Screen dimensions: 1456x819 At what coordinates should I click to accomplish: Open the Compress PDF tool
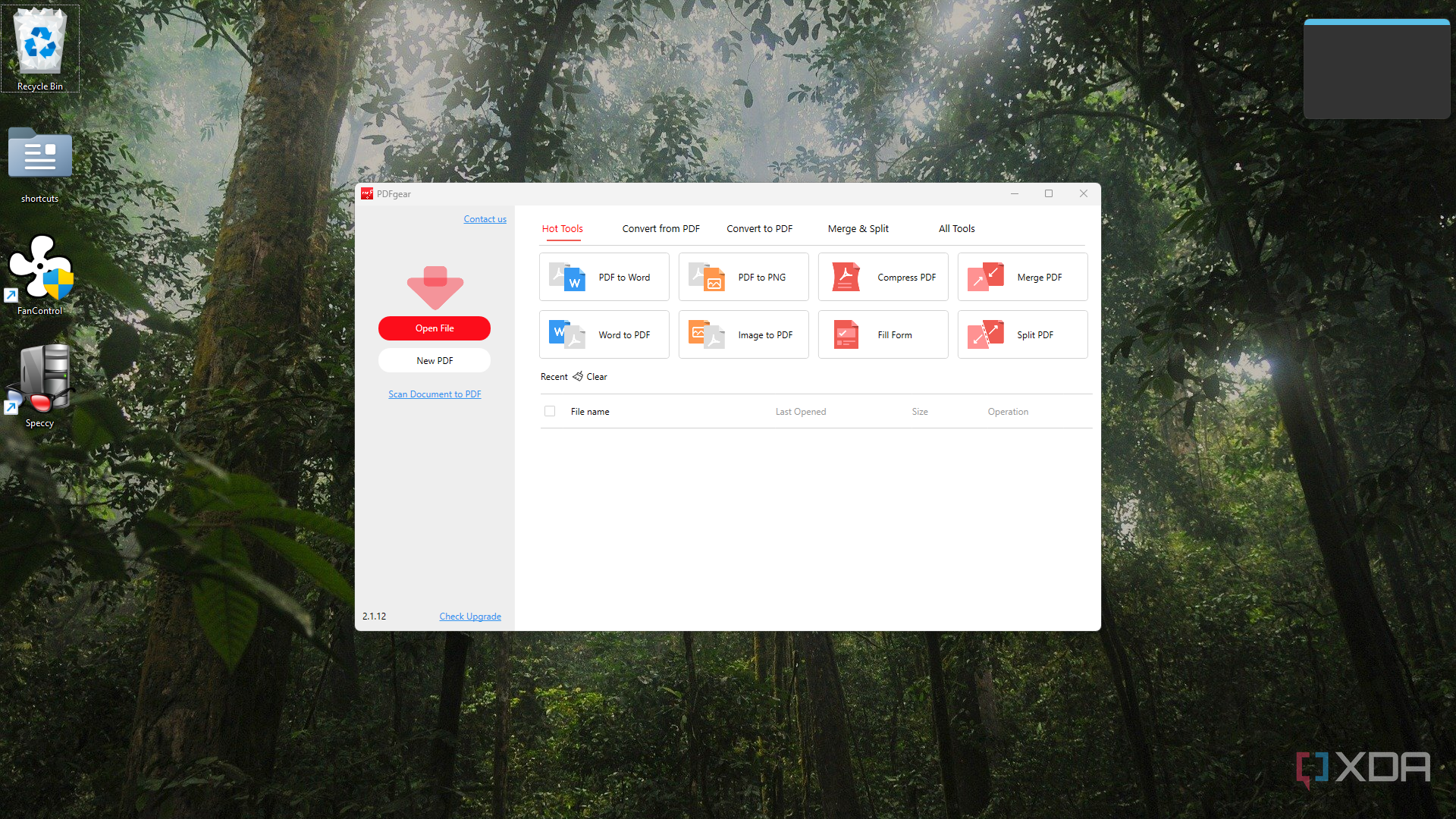click(x=883, y=277)
